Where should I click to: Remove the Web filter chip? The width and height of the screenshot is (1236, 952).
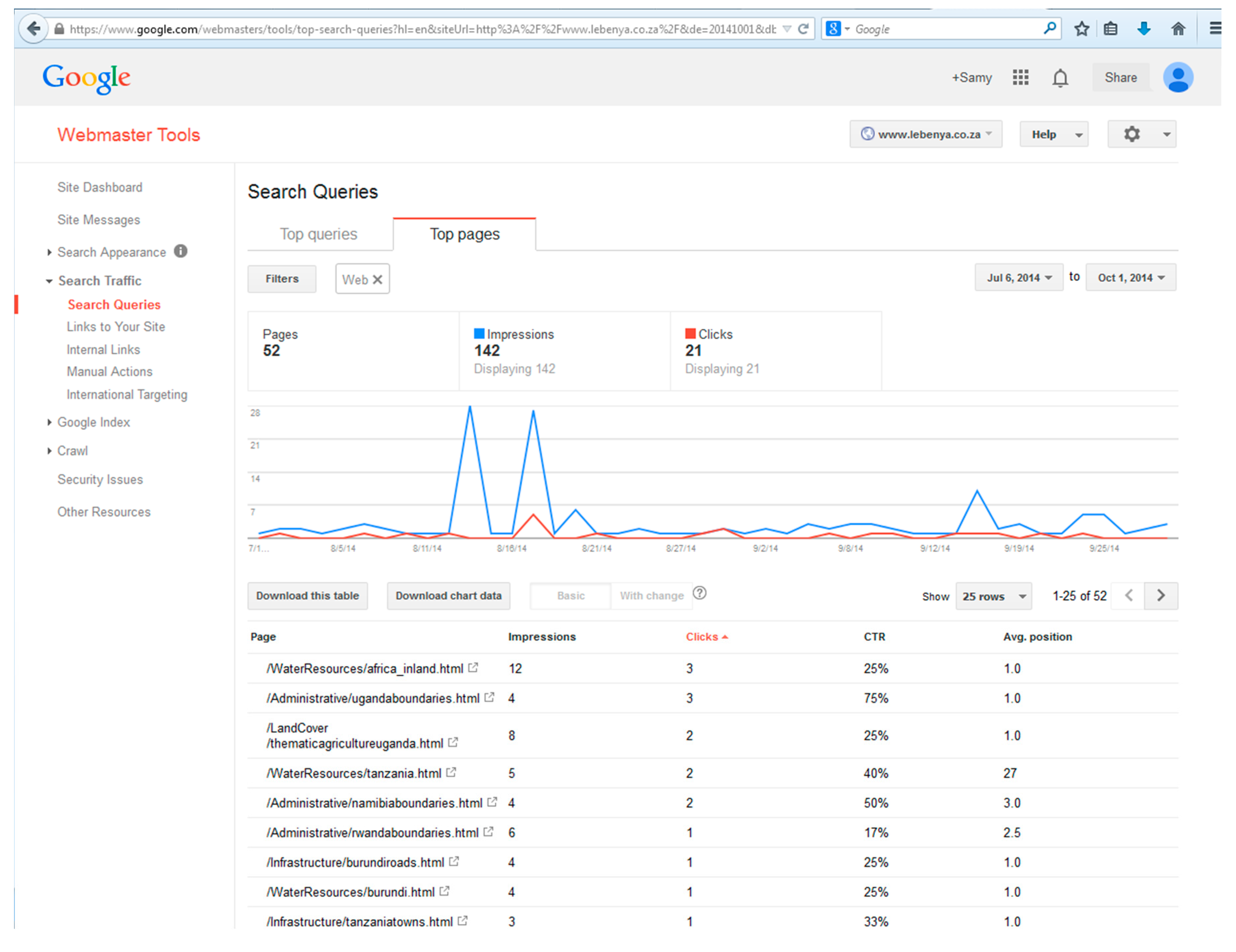[377, 280]
